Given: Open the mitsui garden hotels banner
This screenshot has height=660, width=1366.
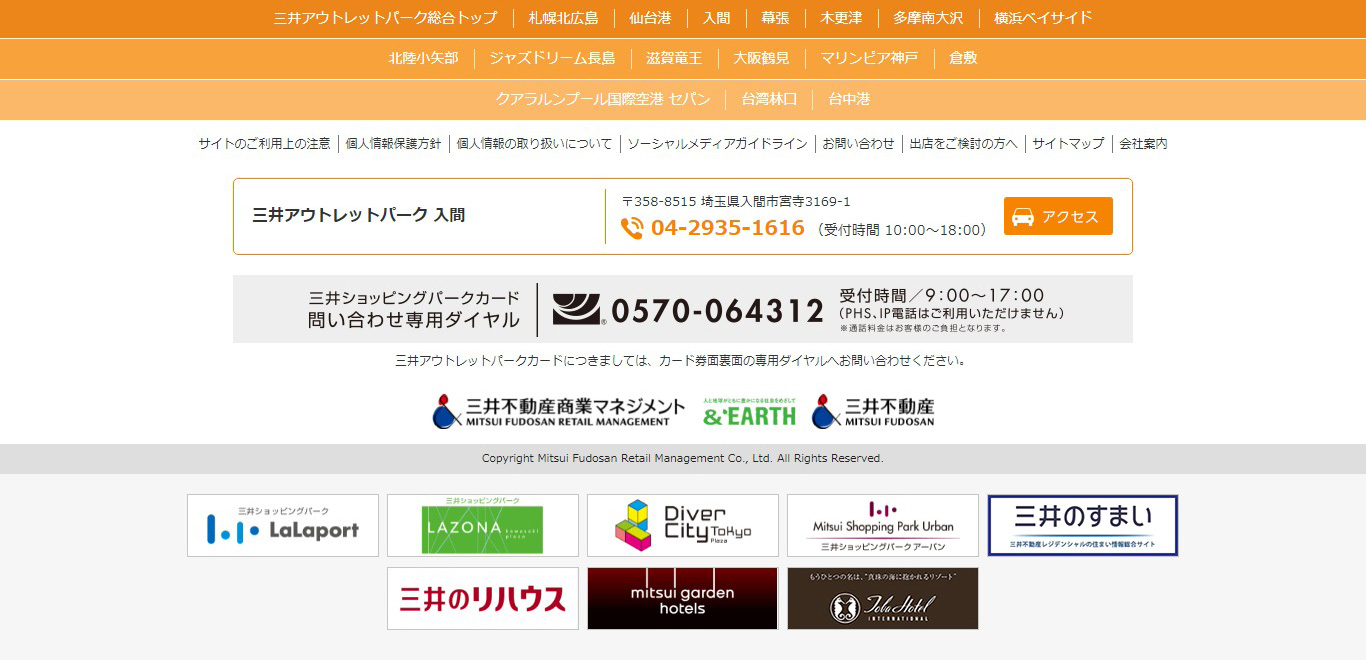Looking at the screenshot, I should 683,598.
